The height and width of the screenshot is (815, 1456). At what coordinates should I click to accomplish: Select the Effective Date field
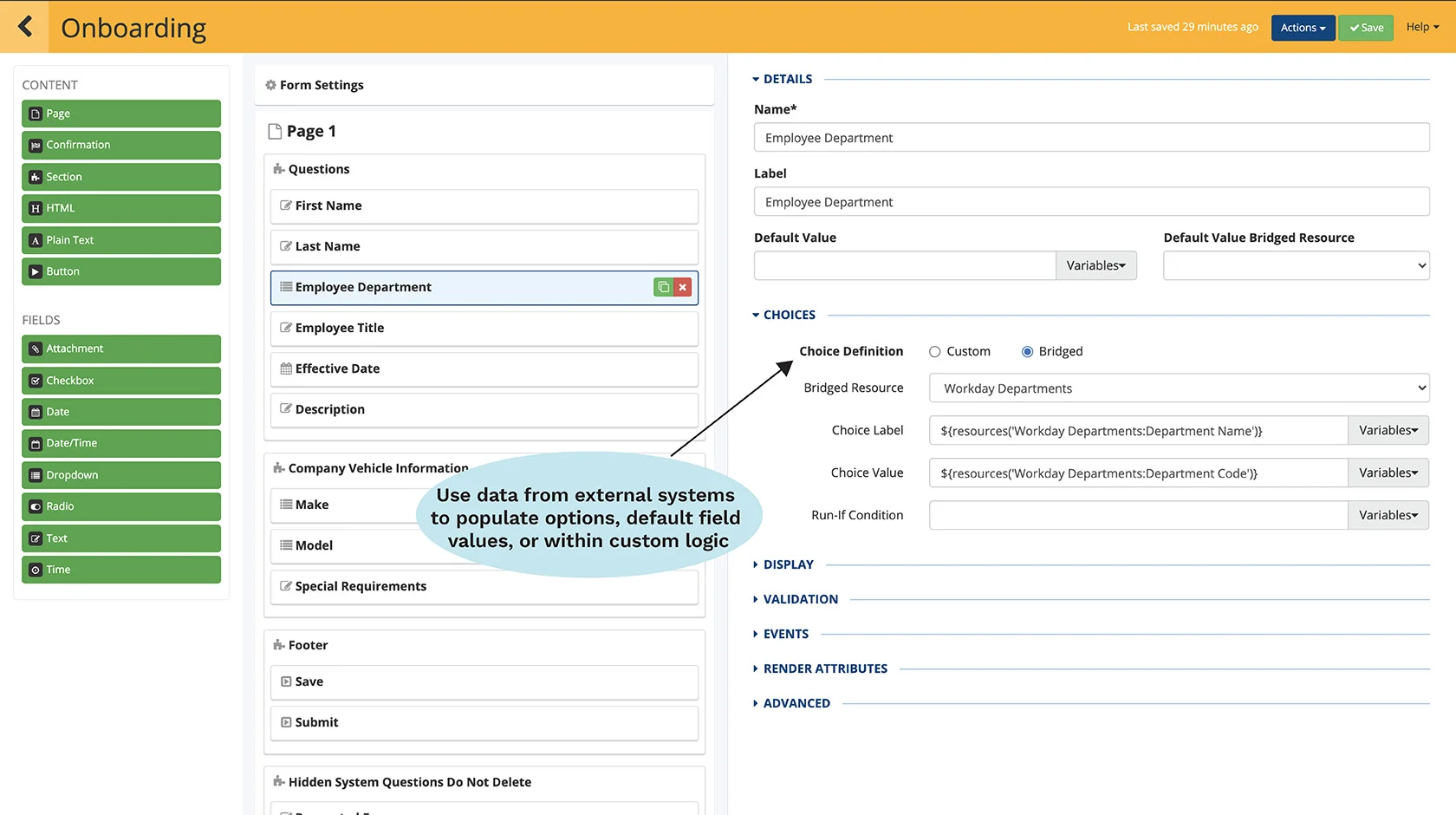(484, 369)
